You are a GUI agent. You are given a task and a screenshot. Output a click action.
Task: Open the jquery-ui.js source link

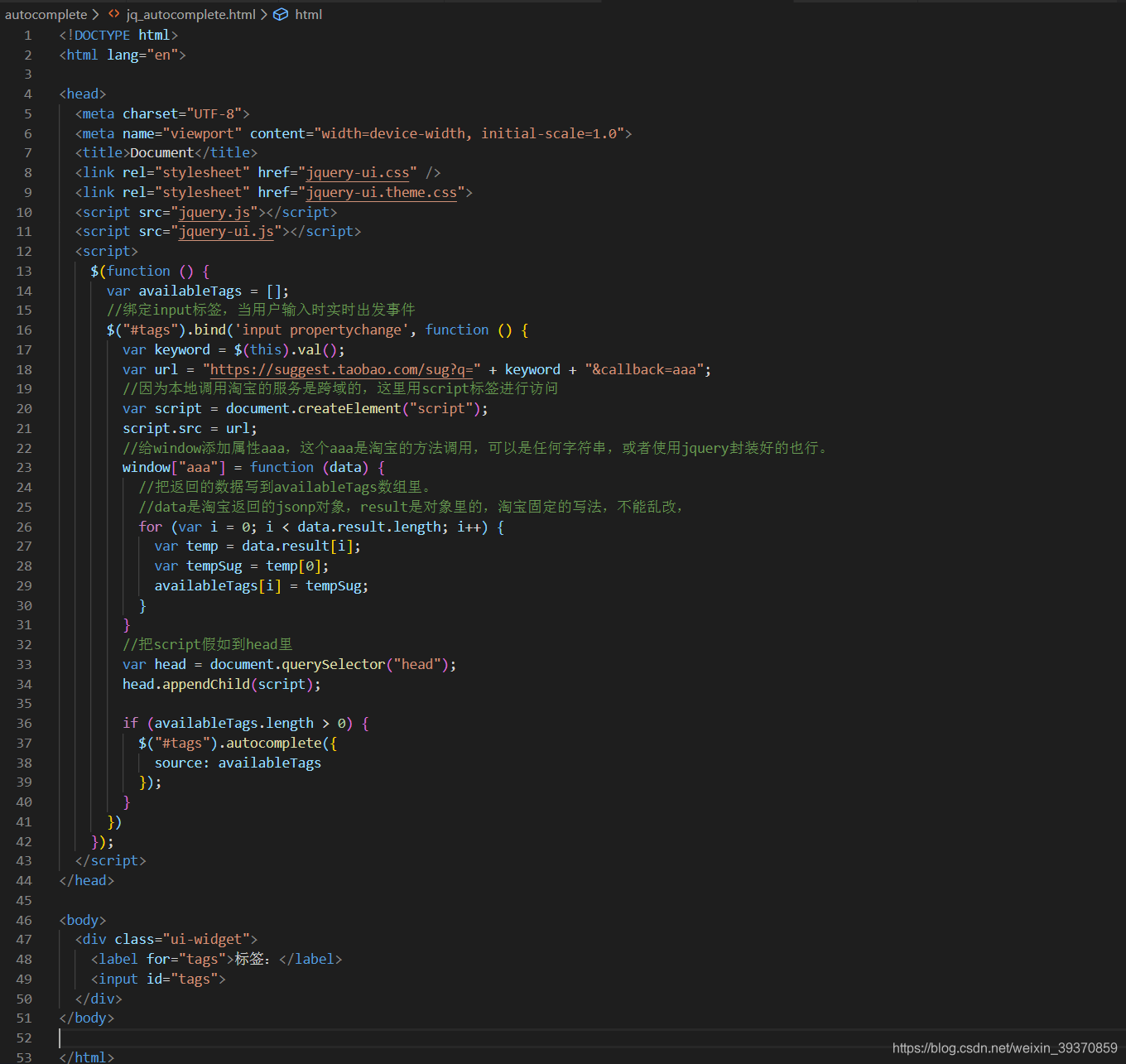[225, 232]
